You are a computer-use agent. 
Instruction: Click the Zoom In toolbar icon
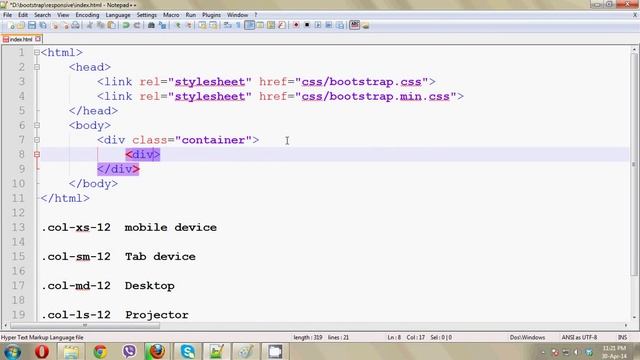coord(178,25)
